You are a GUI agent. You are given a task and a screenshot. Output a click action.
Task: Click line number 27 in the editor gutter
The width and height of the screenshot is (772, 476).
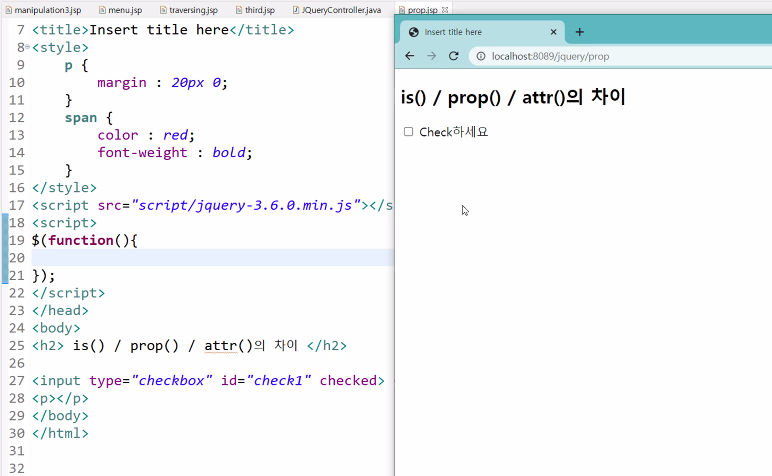point(17,381)
